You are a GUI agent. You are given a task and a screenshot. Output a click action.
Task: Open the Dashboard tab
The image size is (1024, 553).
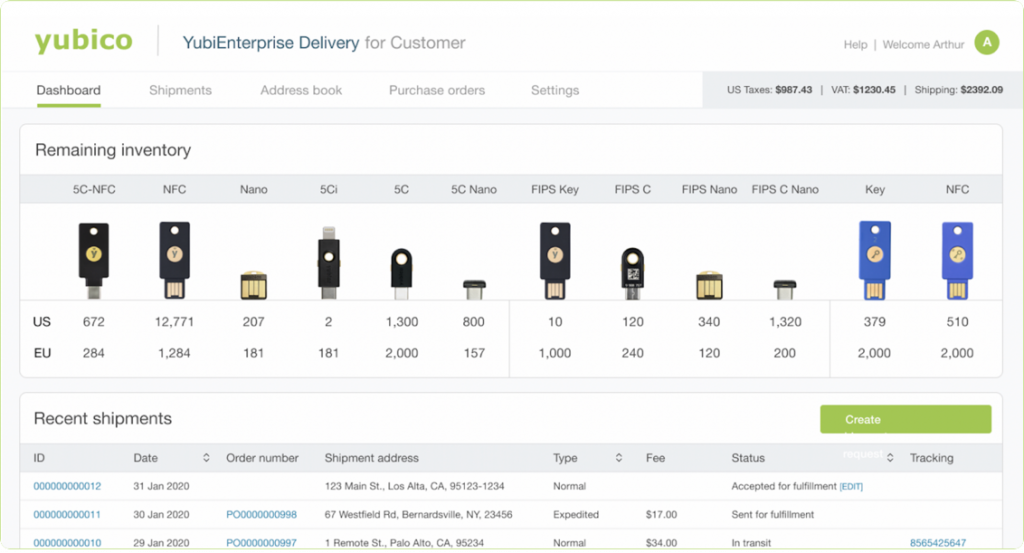pyautogui.click(x=69, y=90)
